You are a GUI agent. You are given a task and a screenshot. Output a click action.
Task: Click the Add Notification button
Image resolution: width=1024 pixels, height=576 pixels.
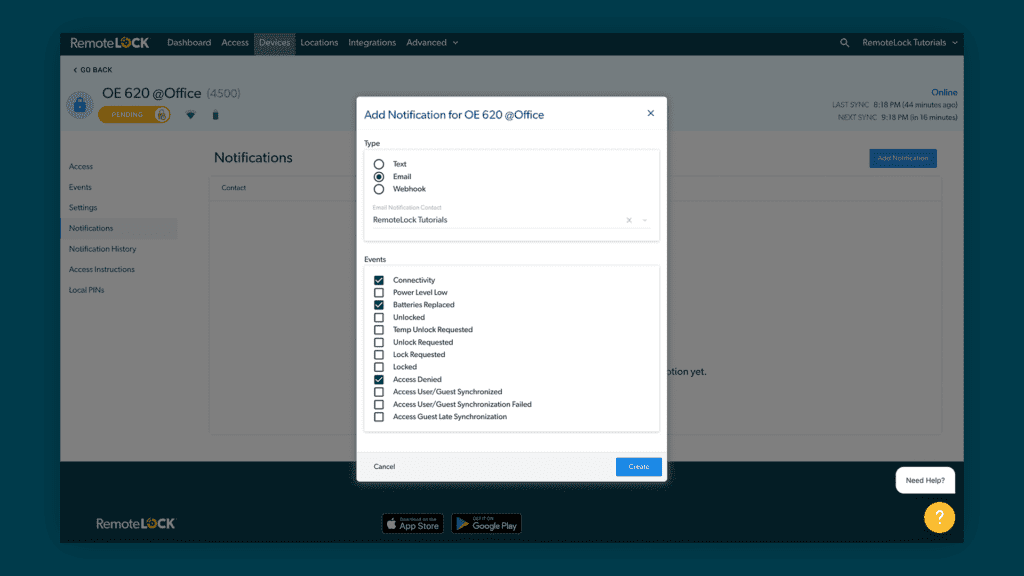(x=903, y=158)
